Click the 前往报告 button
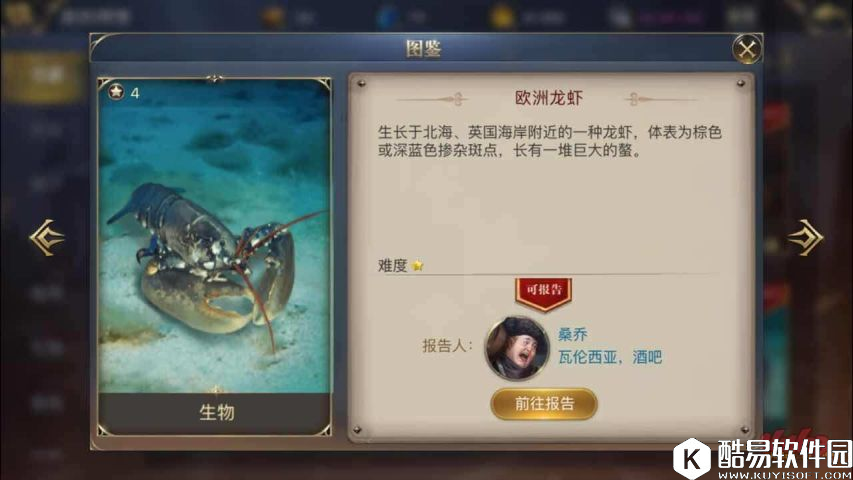This screenshot has width=853, height=480. [544, 404]
